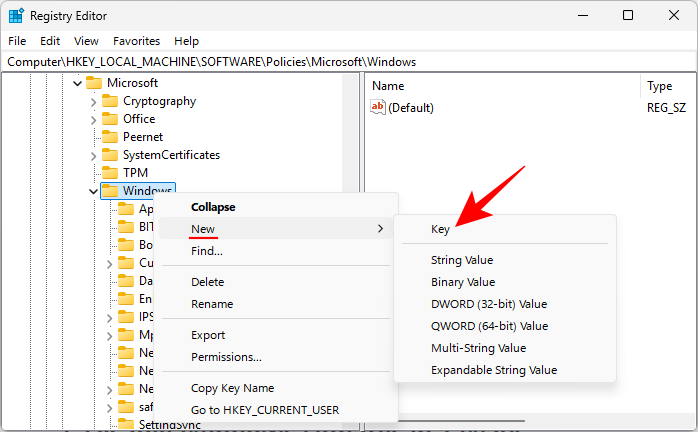Select DWORD (32-bit) Value option
Viewport: 698px width, 432px height.
pos(489,304)
